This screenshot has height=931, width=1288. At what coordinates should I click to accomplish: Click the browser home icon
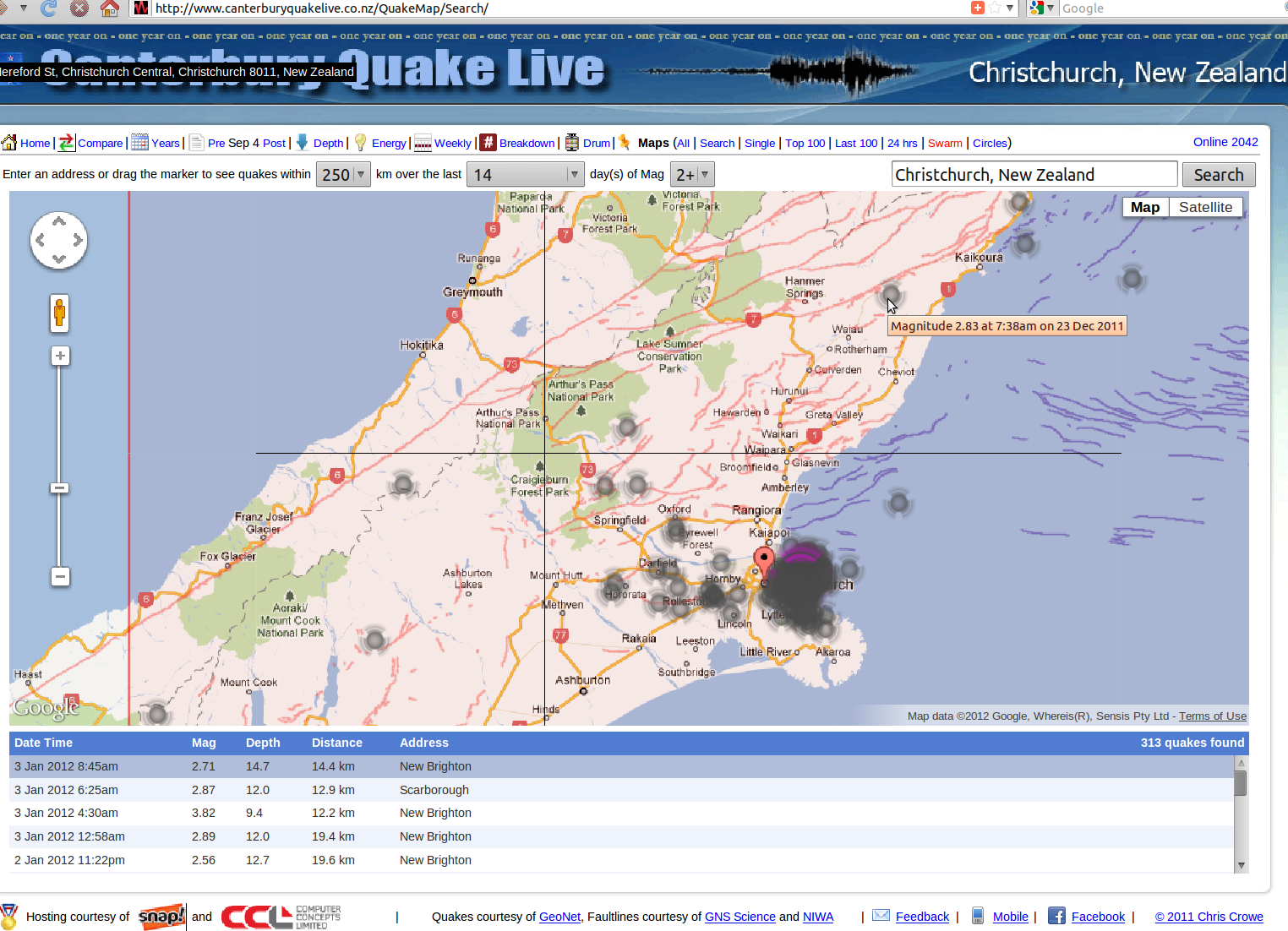[109, 8]
